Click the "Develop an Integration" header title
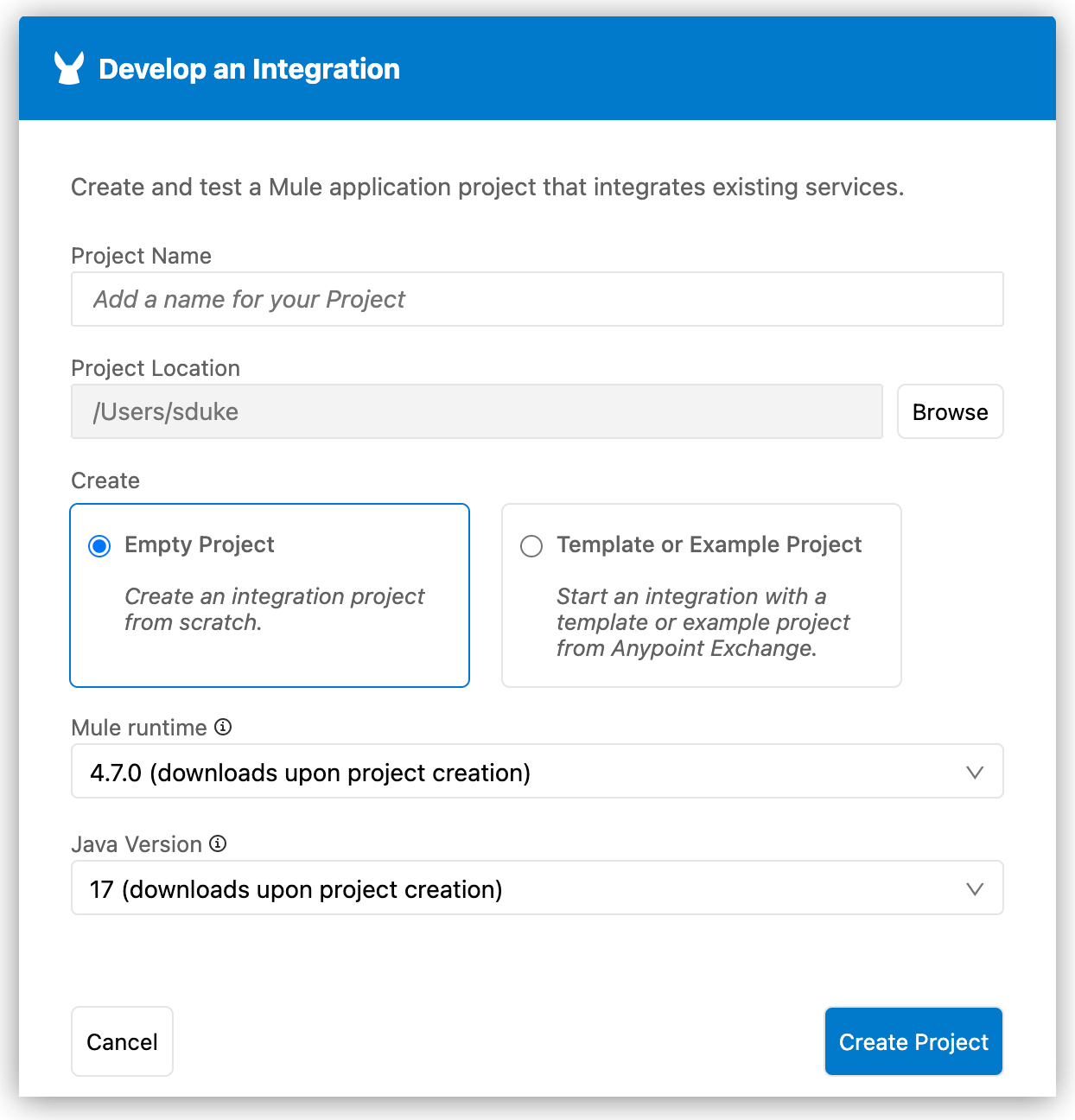Viewport: 1075px width, 1120px height. (249, 69)
